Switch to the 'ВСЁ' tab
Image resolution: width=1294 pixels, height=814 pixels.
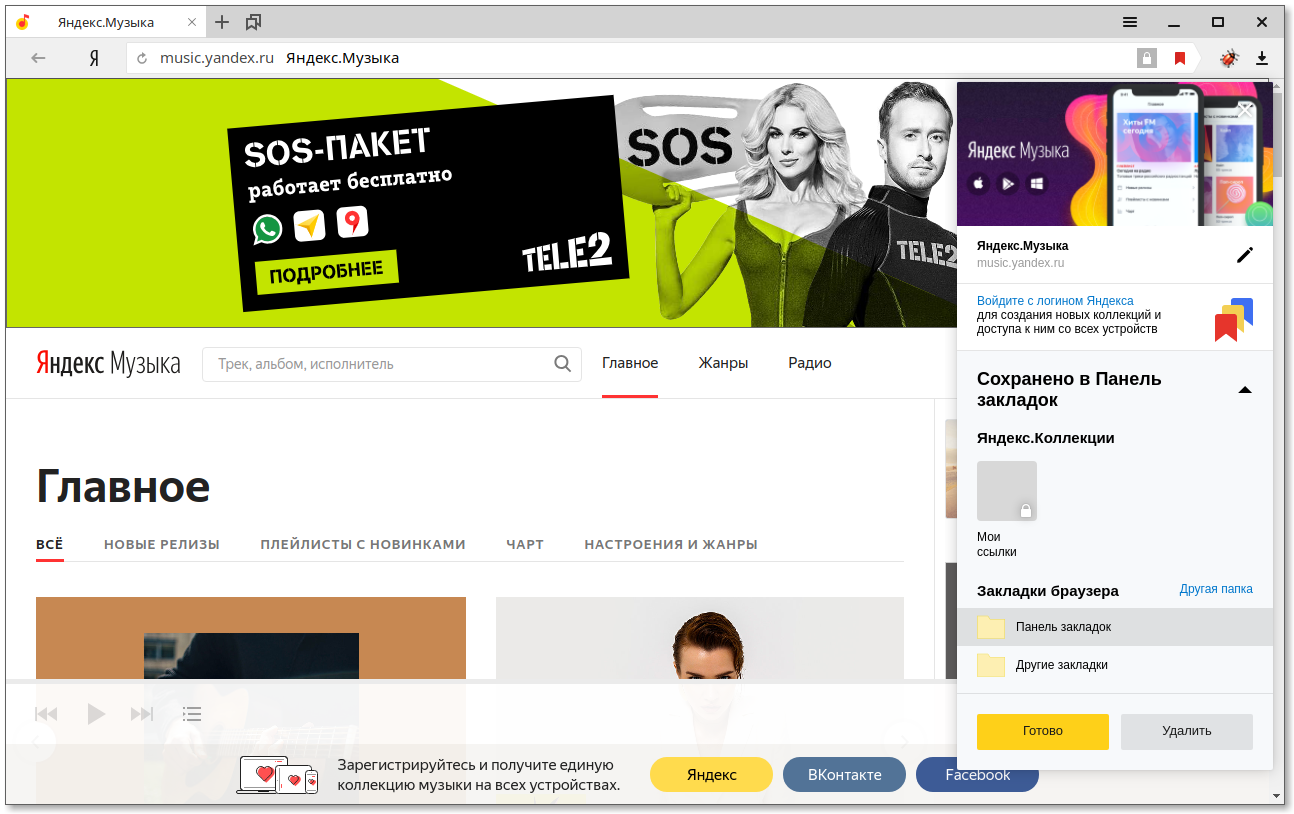(49, 544)
